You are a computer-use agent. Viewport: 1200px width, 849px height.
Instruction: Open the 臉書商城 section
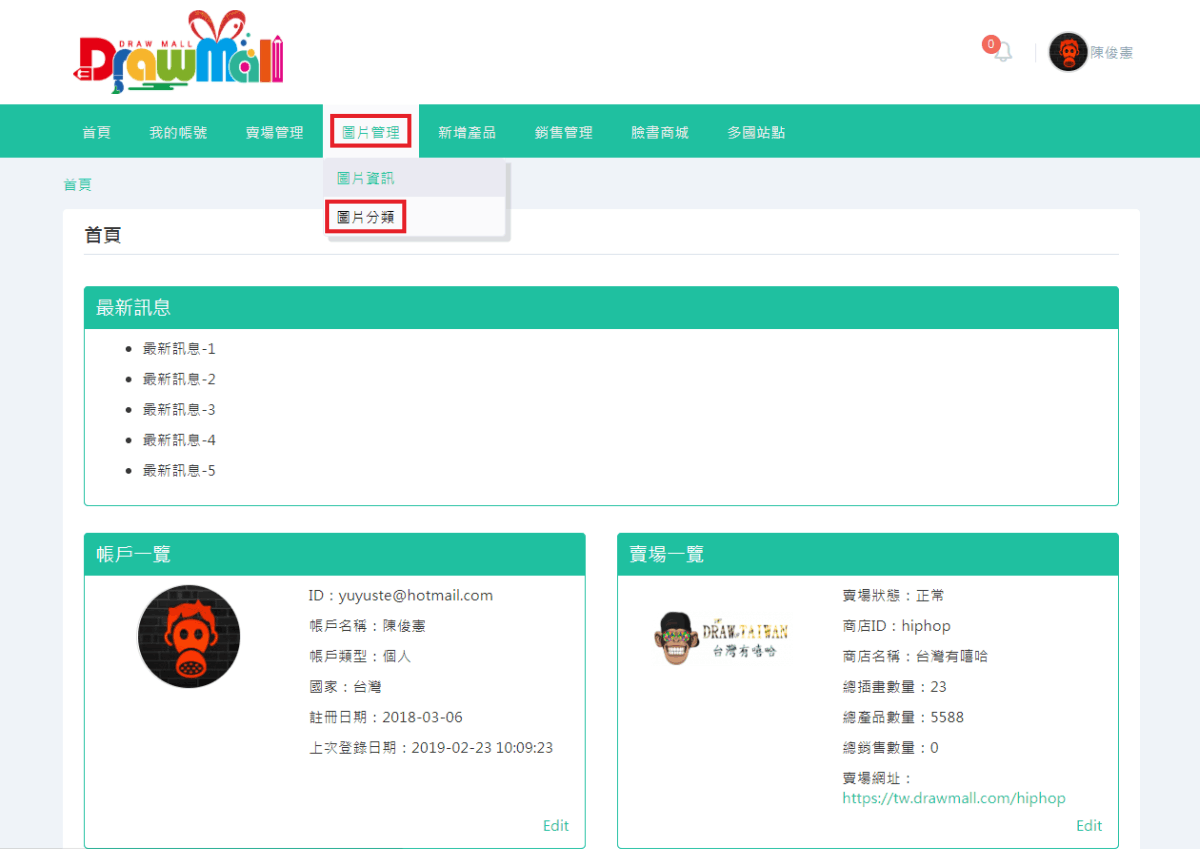tap(660, 131)
